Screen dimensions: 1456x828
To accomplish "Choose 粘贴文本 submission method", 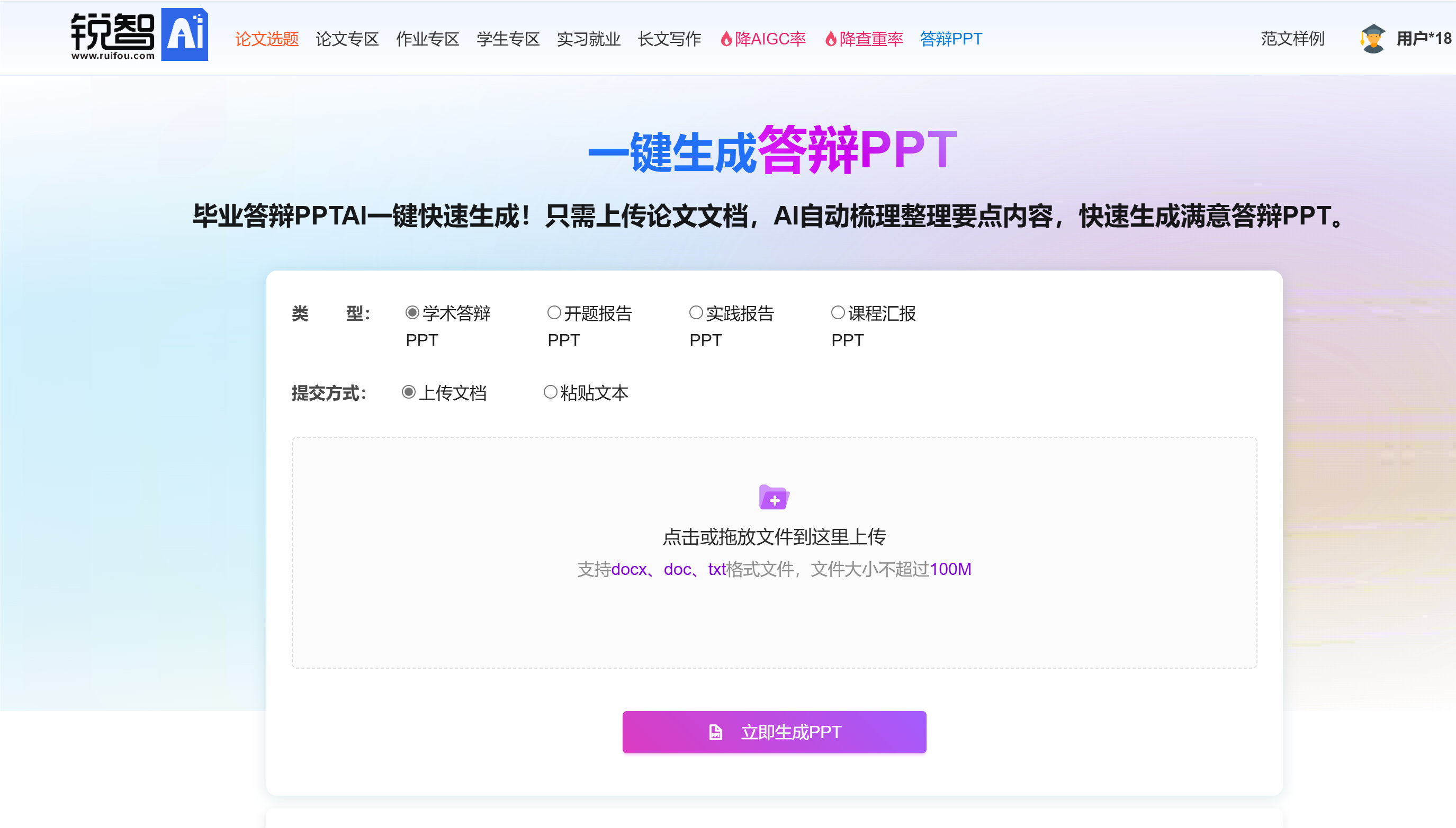I will click(550, 392).
